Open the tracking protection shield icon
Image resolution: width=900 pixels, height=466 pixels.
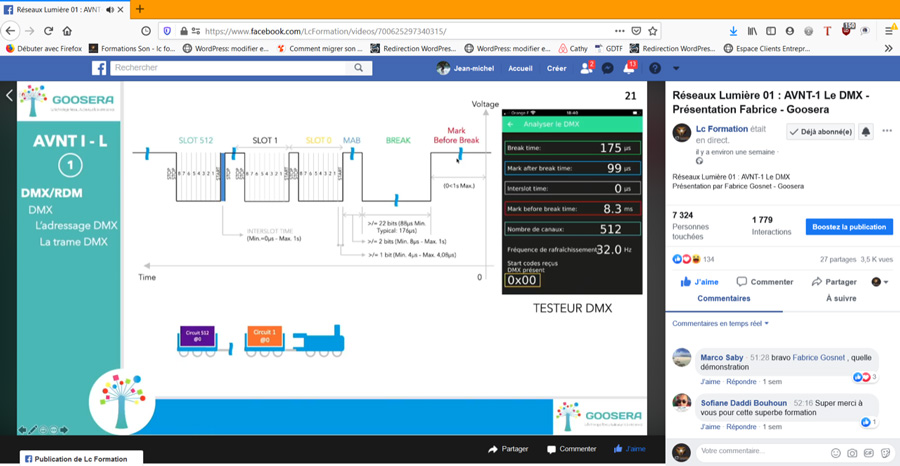pos(167,31)
